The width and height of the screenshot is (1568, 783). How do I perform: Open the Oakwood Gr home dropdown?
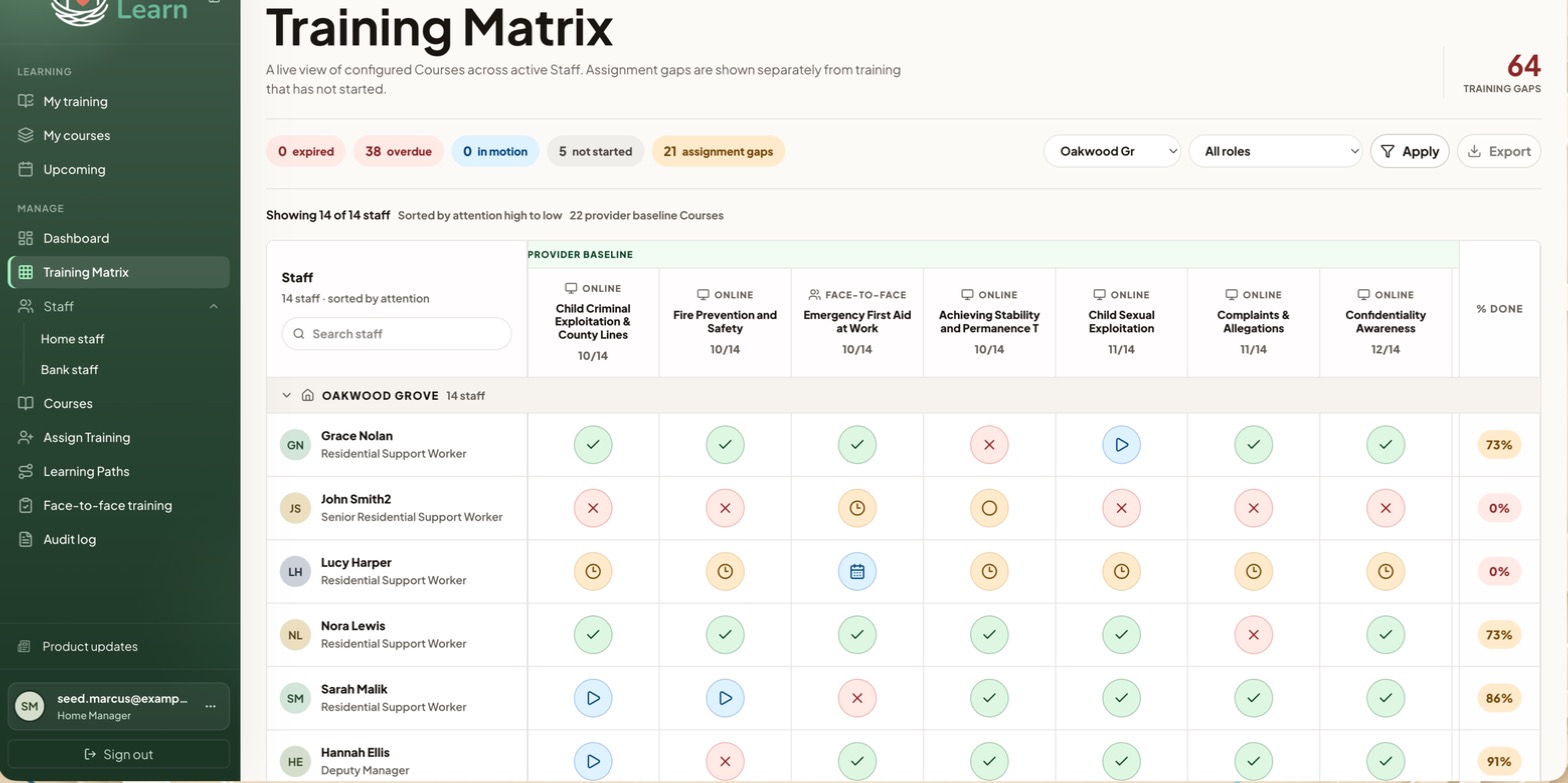[x=1113, y=151]
